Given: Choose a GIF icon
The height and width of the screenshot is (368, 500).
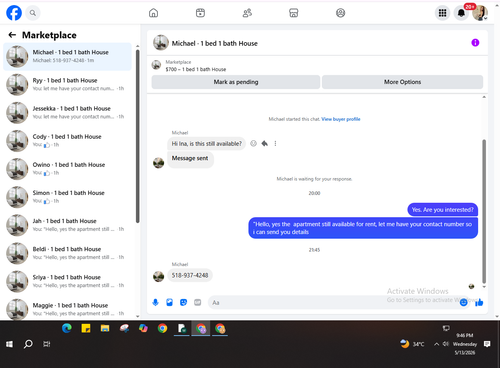Looking at the screenshot, I should pyautogui.click(x=198, y=303).
